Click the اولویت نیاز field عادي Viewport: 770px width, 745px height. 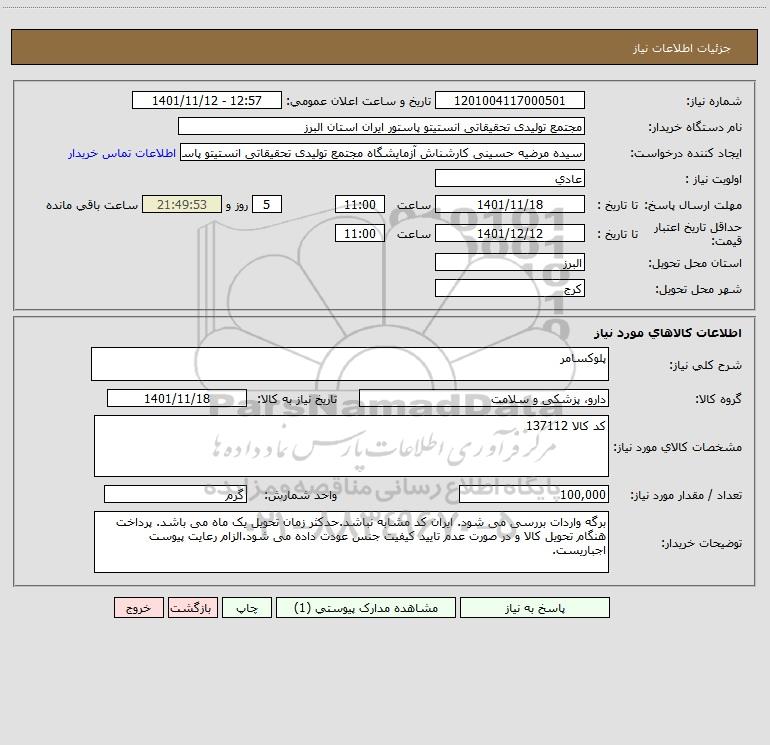point(510,178)
